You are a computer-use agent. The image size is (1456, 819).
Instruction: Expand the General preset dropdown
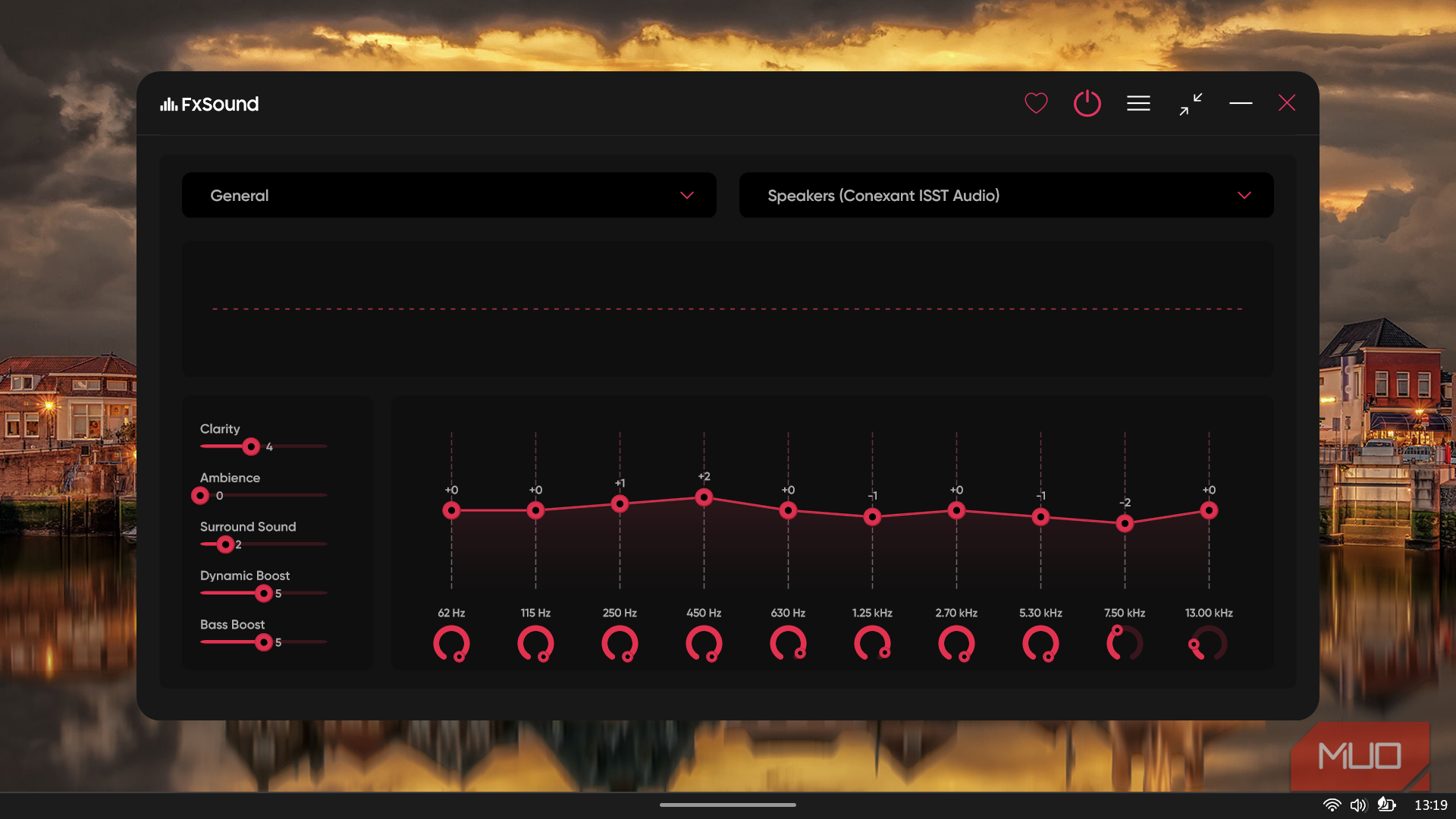pos(448,196)
